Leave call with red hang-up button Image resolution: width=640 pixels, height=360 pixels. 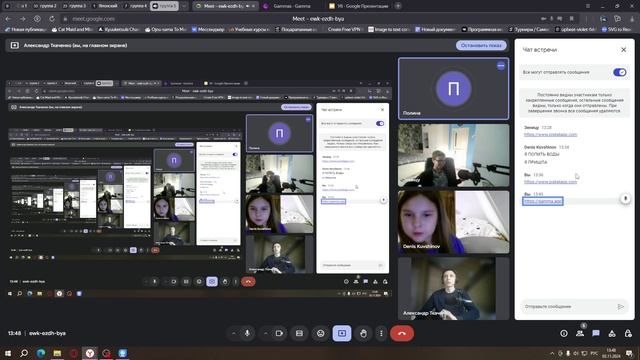click(x=402, y=333)
